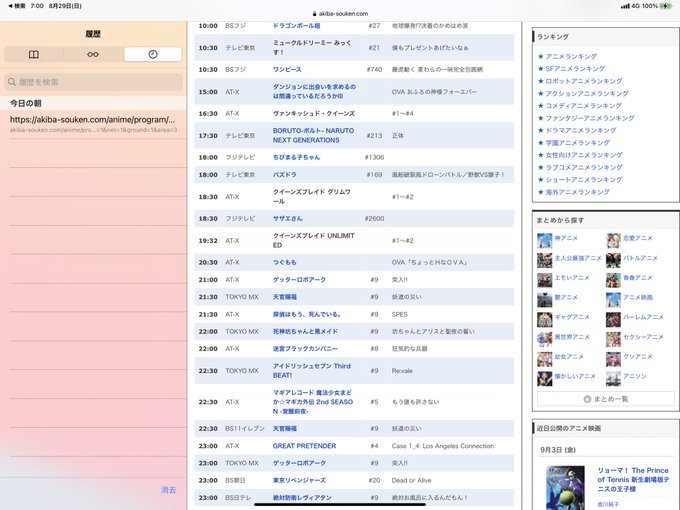
Task: Open ミュークルドリーミー みっくす! link
Action: [x=312, y=47]
